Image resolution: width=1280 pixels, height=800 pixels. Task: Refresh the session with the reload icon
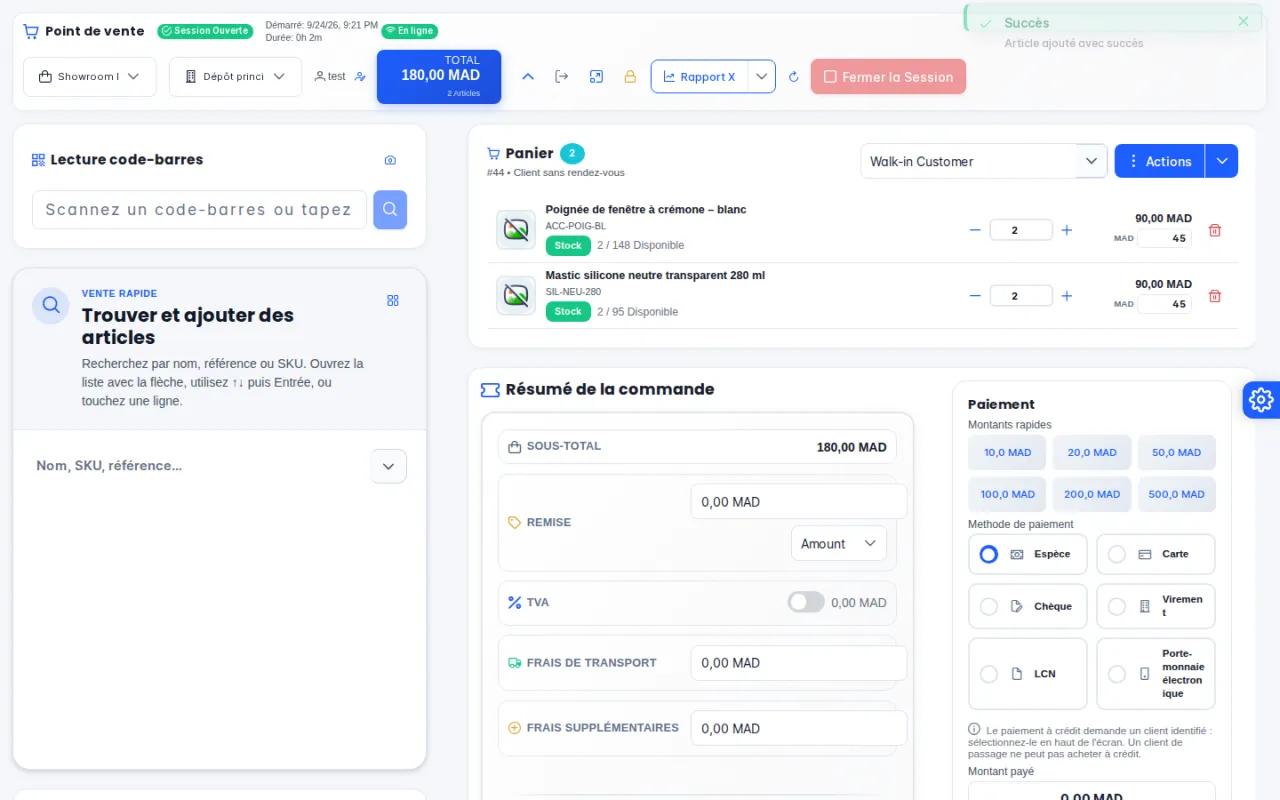pos(794,77)
